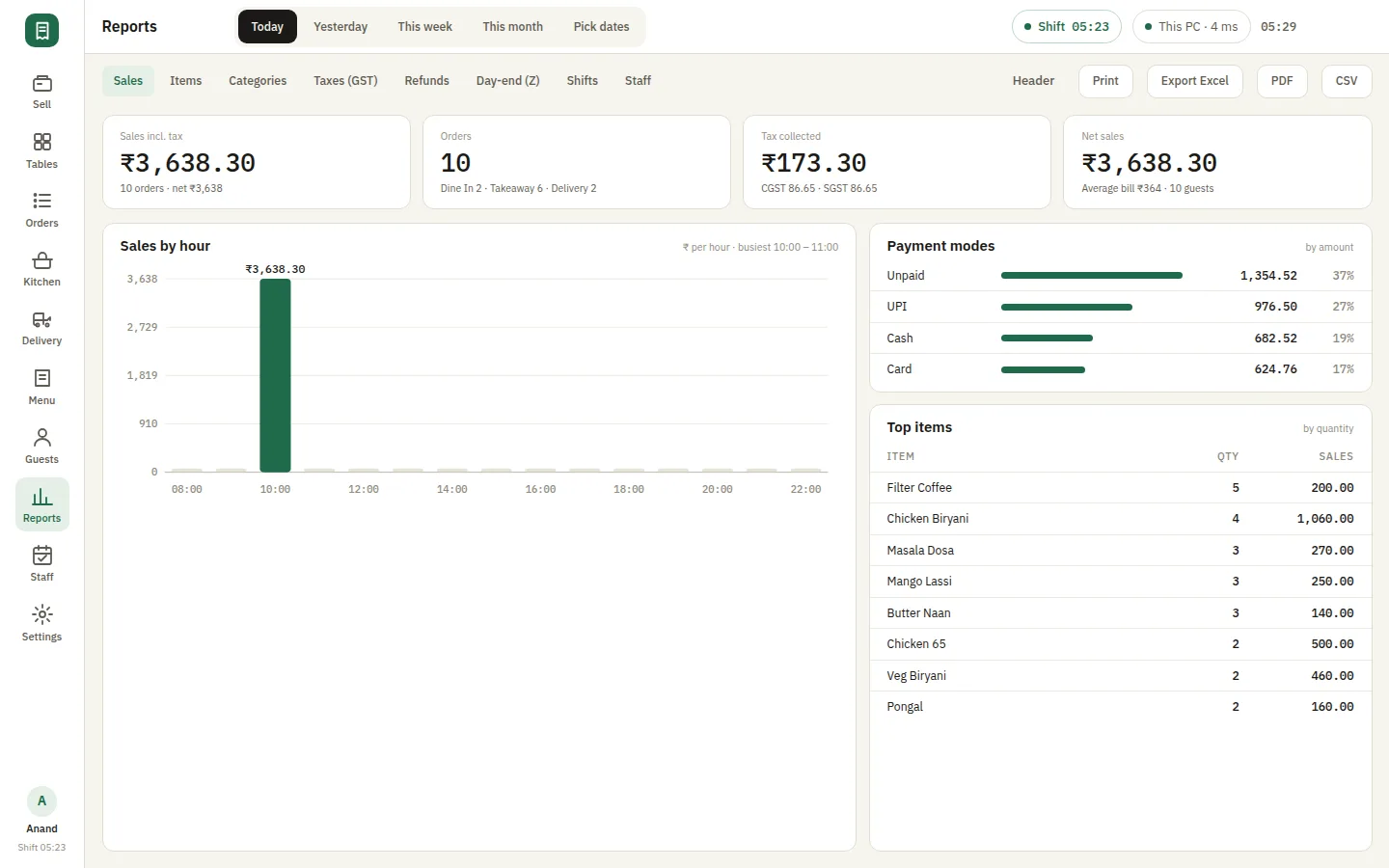Click the Filter Coffee row
Viewport: 1389px width, 868px height.
(1120, 488)
